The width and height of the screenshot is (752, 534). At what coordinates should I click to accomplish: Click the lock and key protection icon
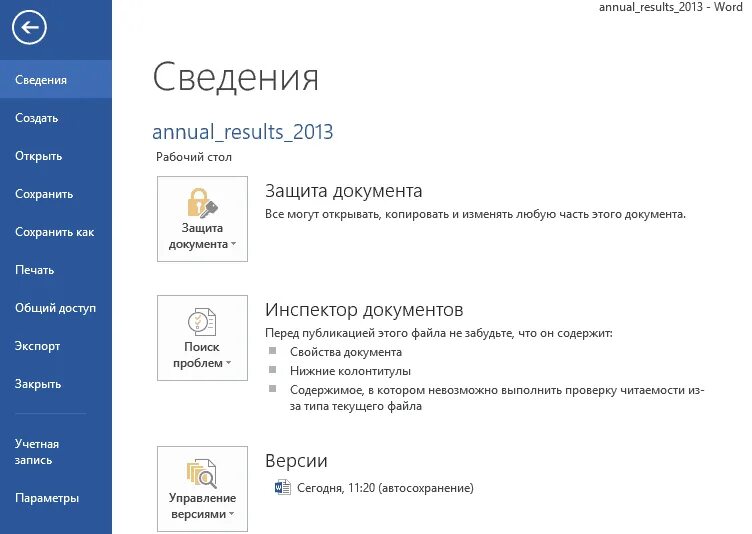(x=202, y=202)
